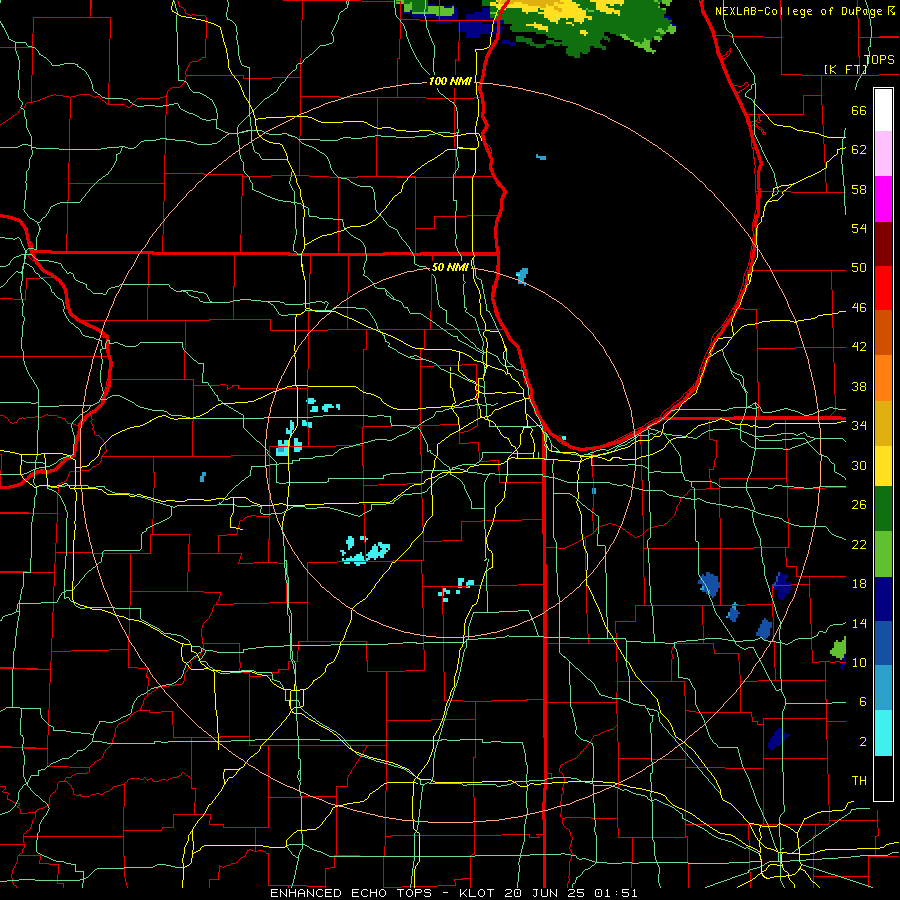
Task: Click the white swatch on the tops legend
Action: pos(883,110)
